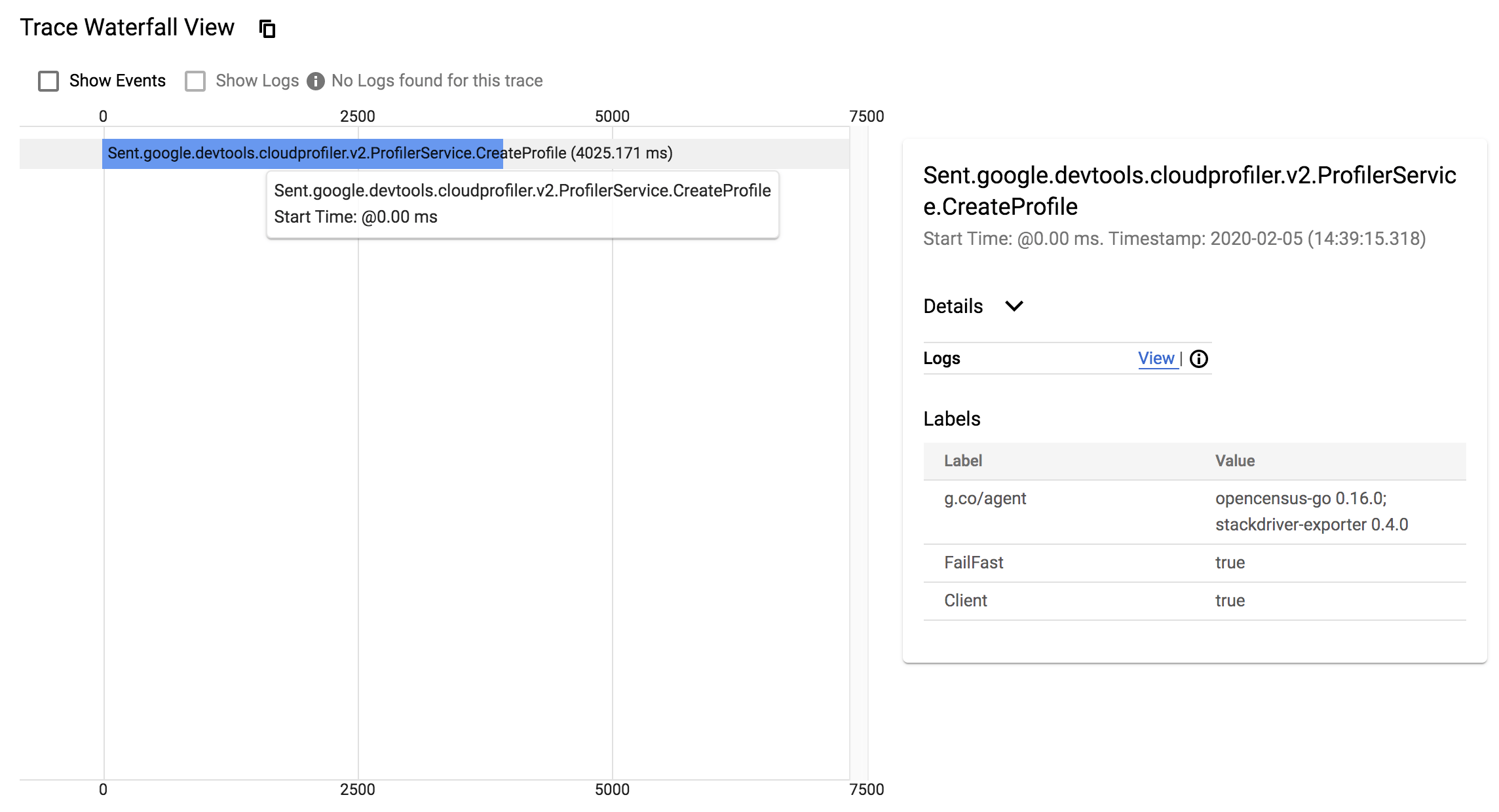Click the Details heading text

click(x=953, y=306)
